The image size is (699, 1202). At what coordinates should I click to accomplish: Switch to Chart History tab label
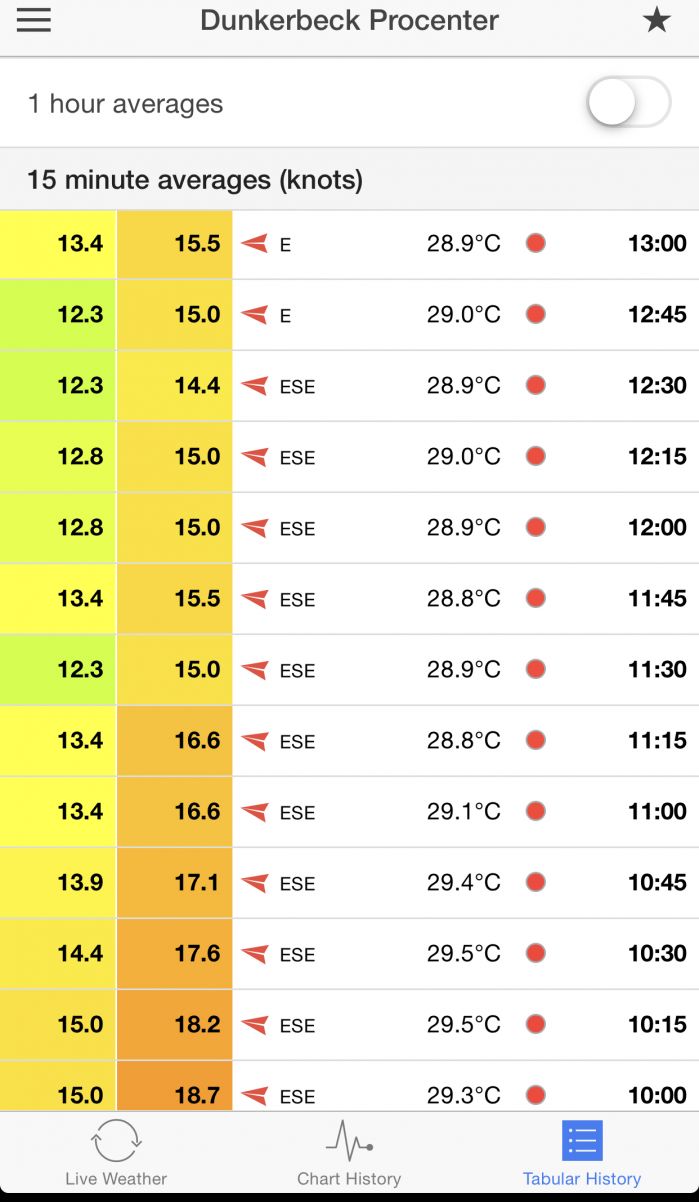pos(349,1179)
